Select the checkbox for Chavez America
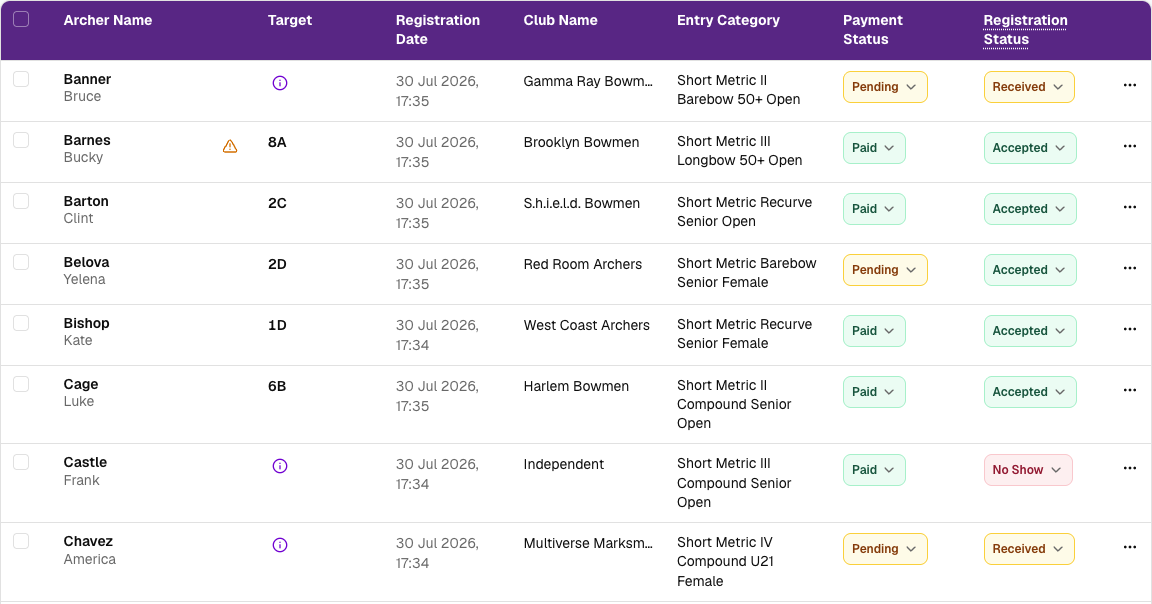The image size is (1152, 604). (x=21, y=541)
